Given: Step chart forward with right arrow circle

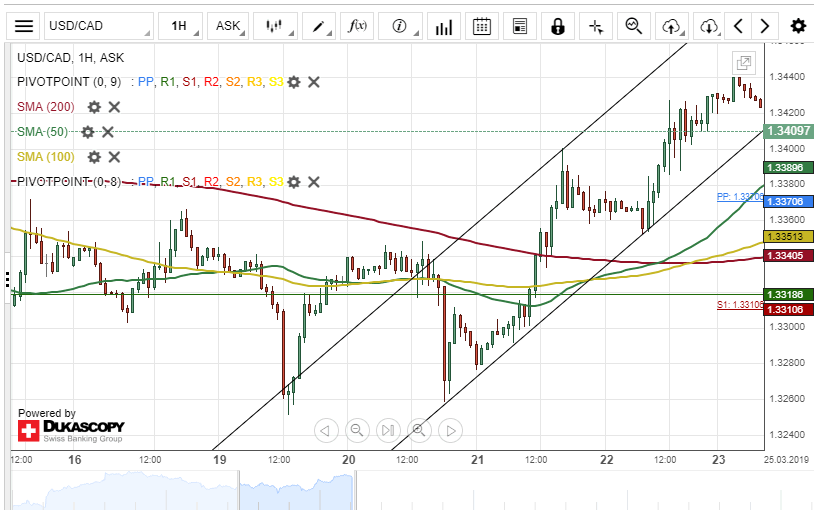Looking at the screenshot, I should click(450, 430).
